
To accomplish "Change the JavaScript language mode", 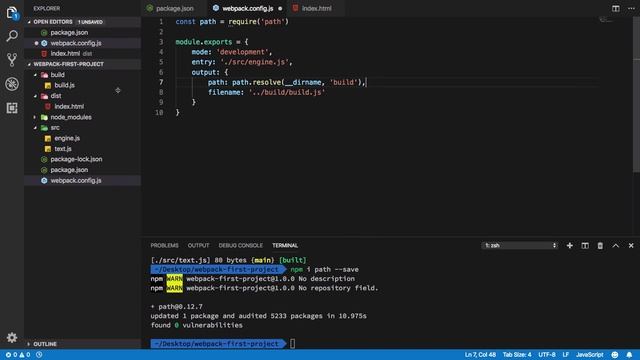I will (x=589, y=355).
